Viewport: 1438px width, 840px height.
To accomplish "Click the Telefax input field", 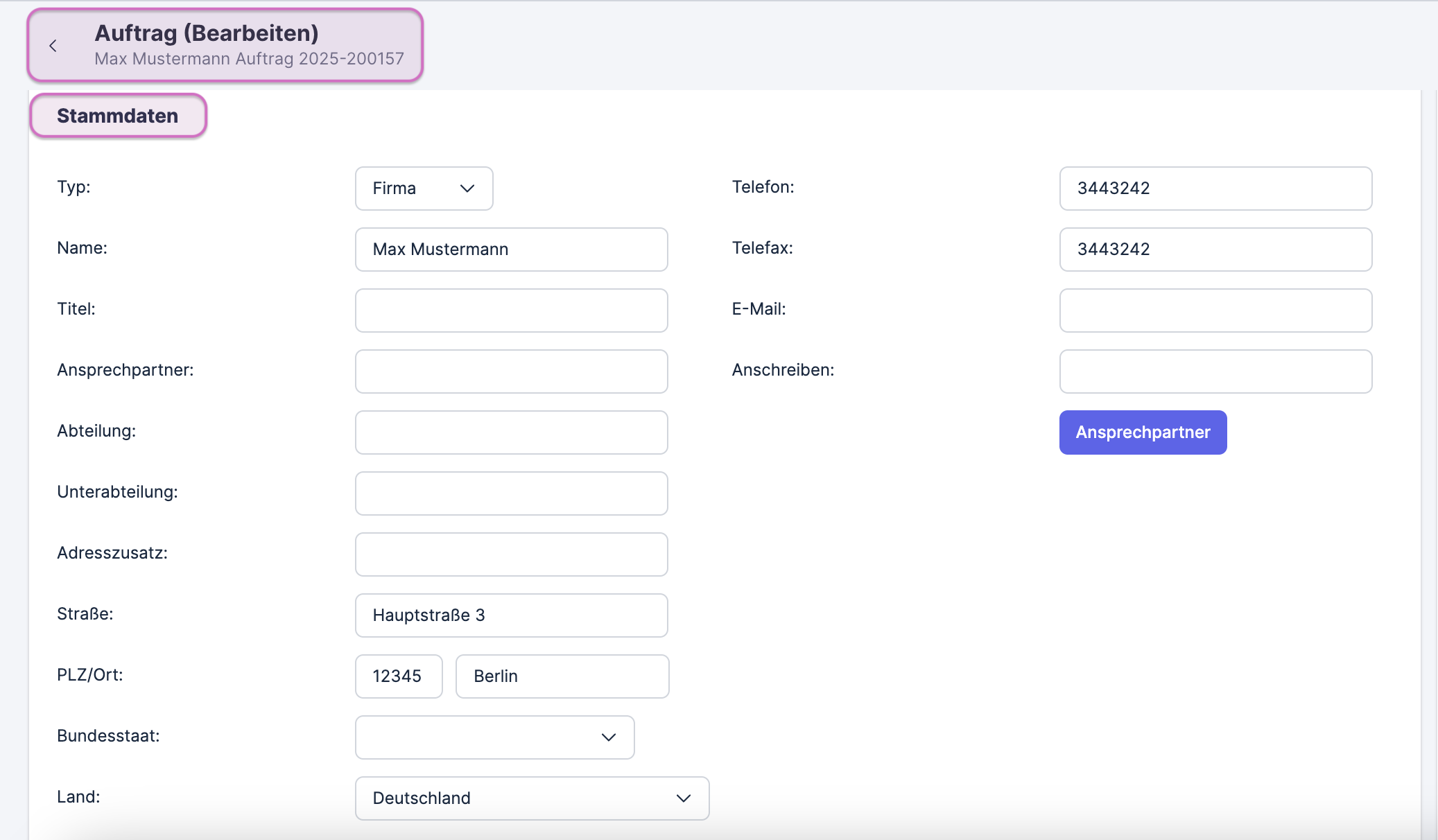I will (1215, 250).
